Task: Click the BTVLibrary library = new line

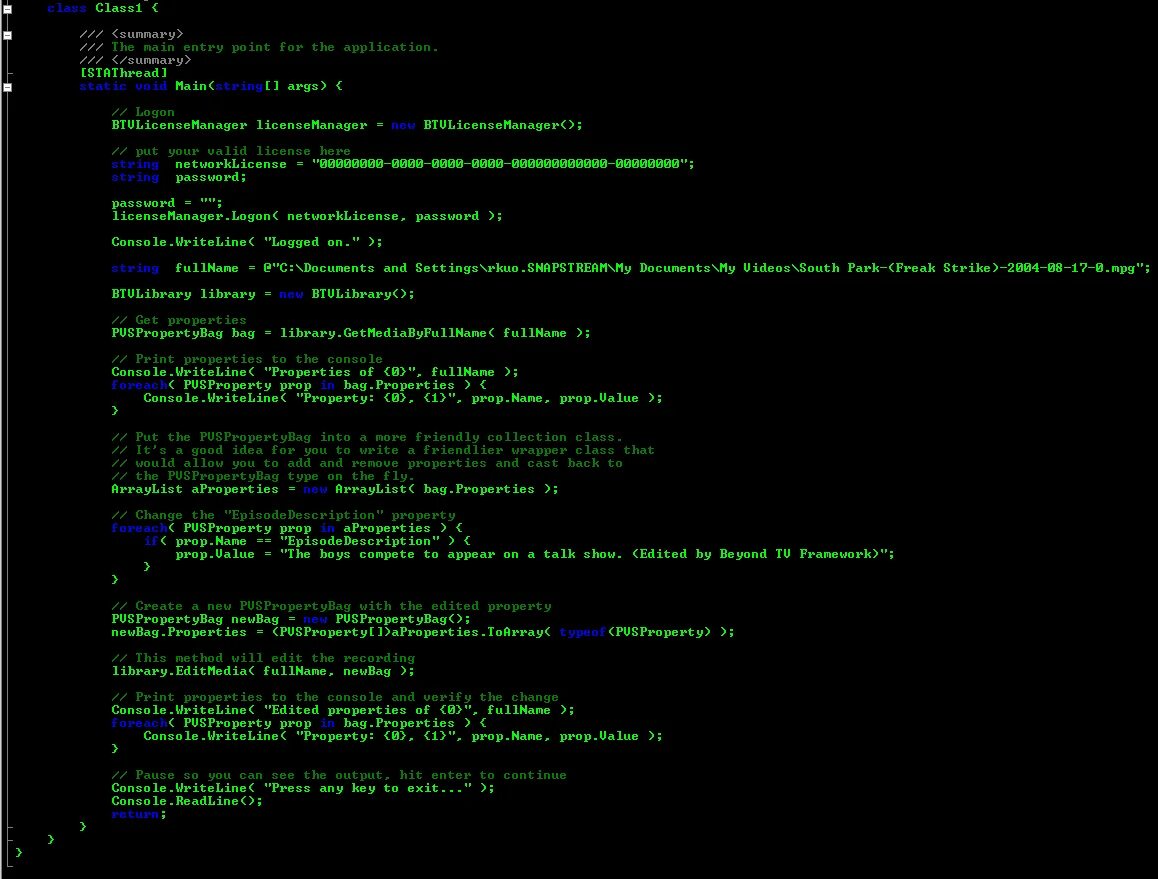Action: tap(263, 294)
